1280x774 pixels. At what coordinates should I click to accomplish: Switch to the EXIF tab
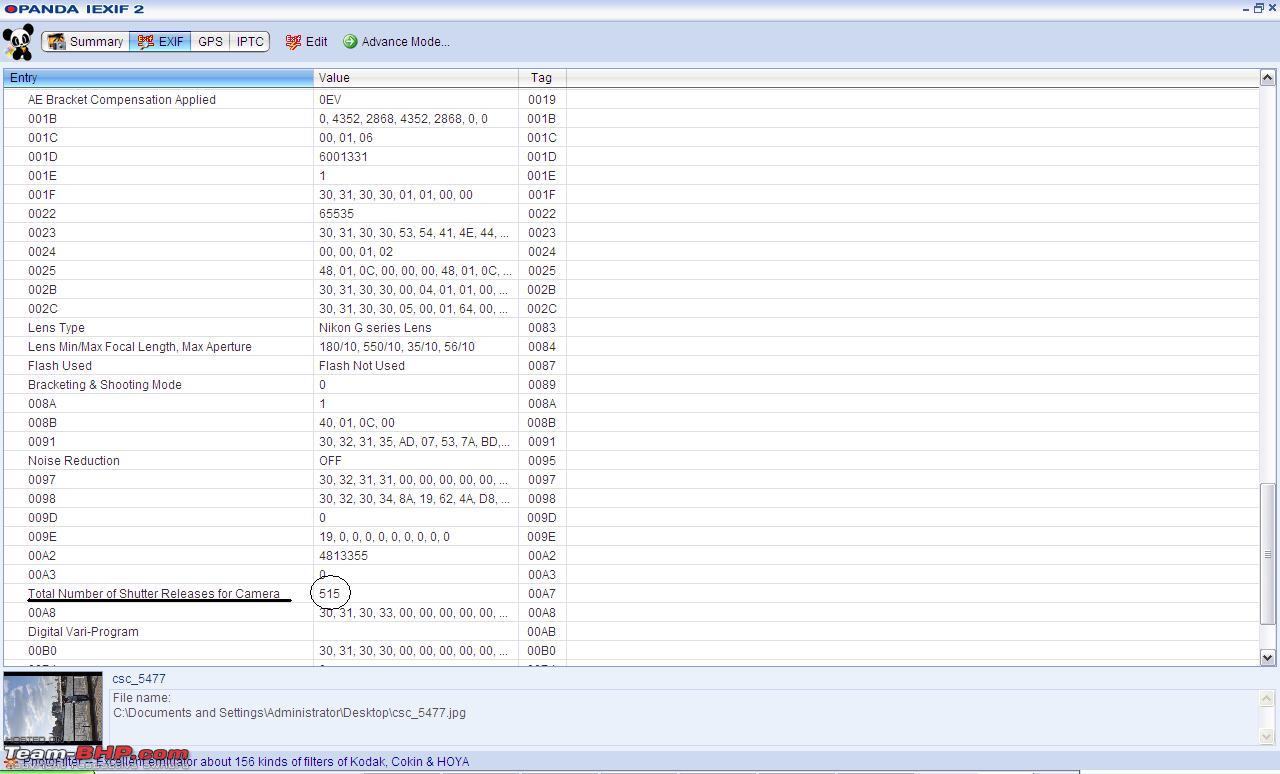pos(160,42)
